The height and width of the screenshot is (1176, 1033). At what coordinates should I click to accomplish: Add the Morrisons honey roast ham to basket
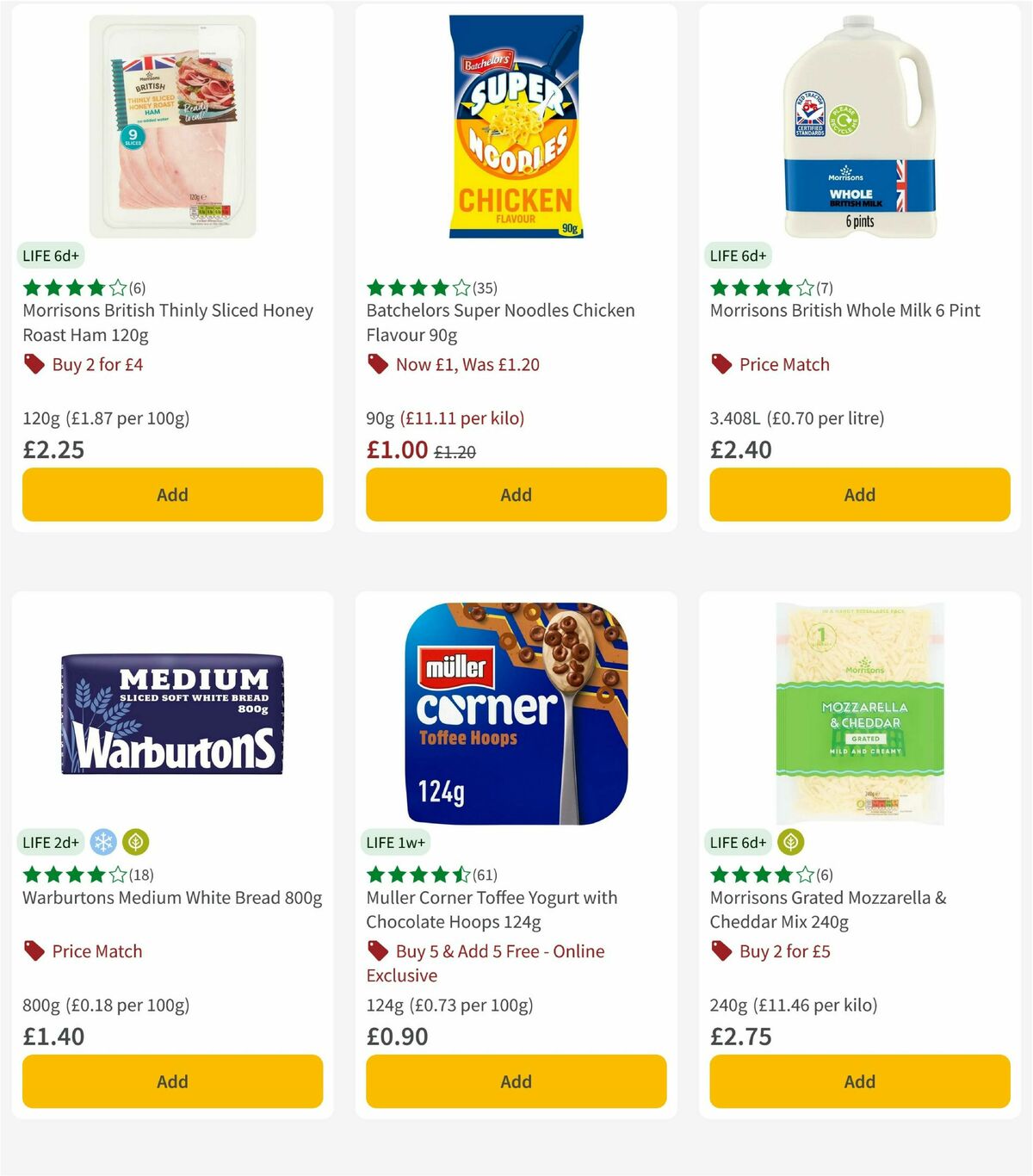pos(172,494)
